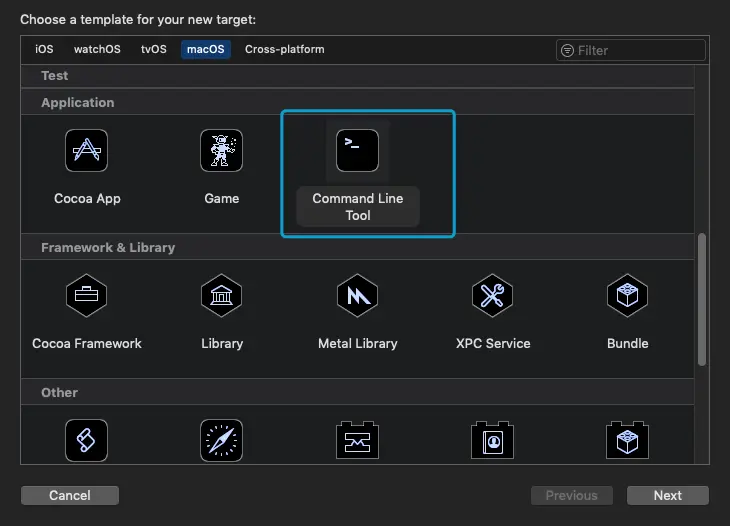This screenshot has width=730, height=526.
Task: Open the Cross-platform tab
Action: pyautogui.click(x=285, y=49)
